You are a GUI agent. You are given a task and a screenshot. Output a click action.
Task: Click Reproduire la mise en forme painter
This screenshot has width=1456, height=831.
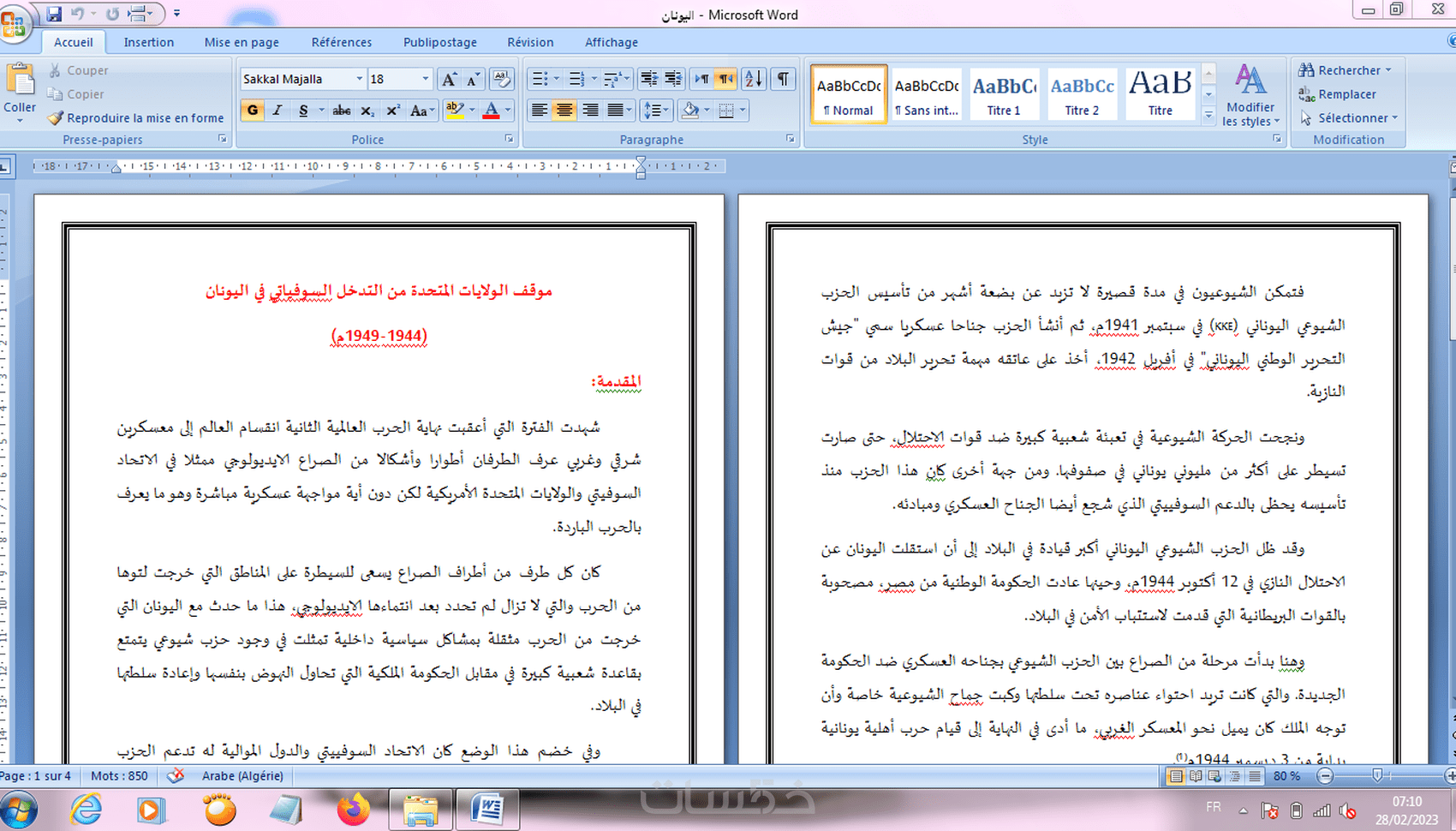(x=136, y=118)
